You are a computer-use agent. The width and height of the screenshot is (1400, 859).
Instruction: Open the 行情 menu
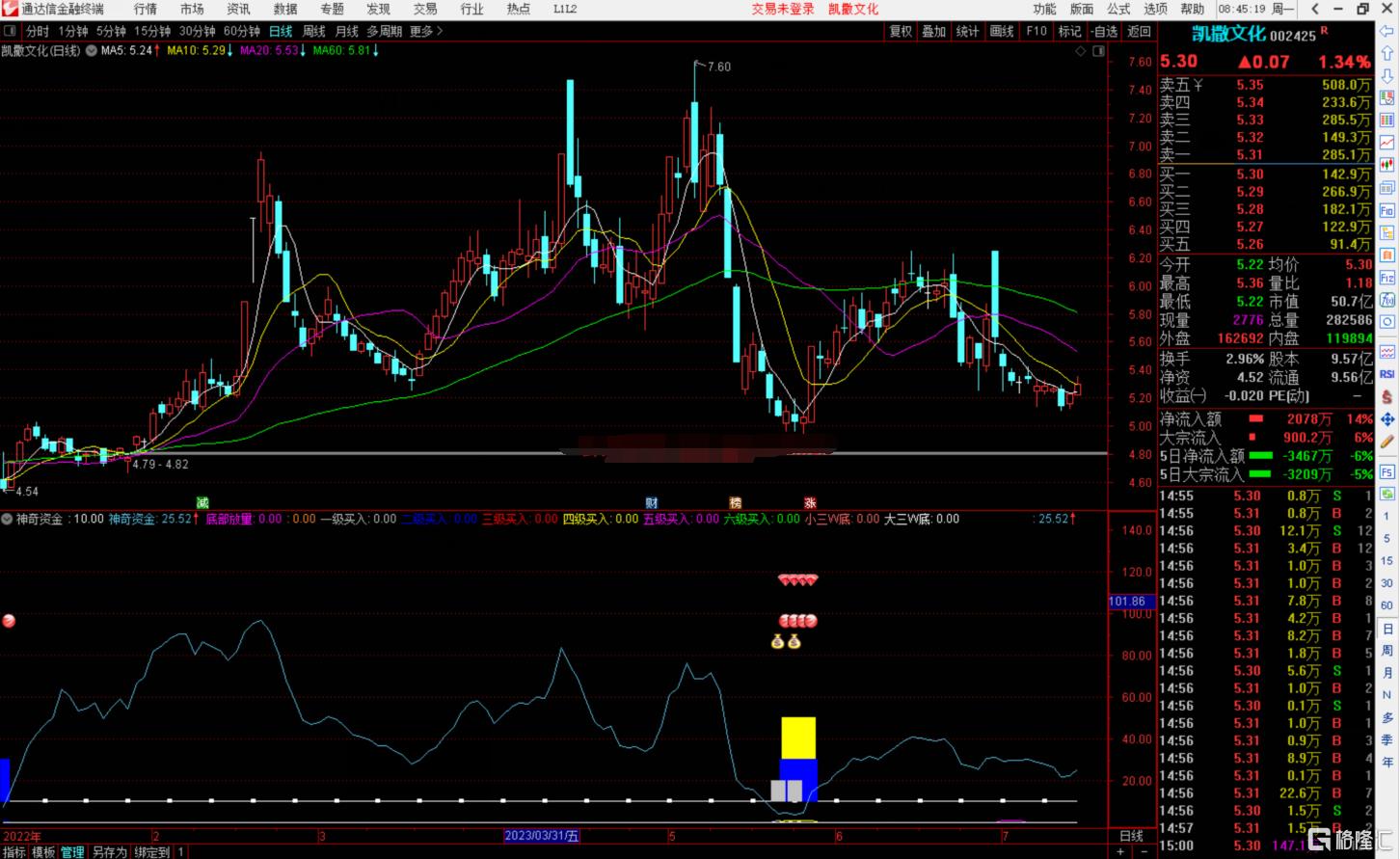146,9
